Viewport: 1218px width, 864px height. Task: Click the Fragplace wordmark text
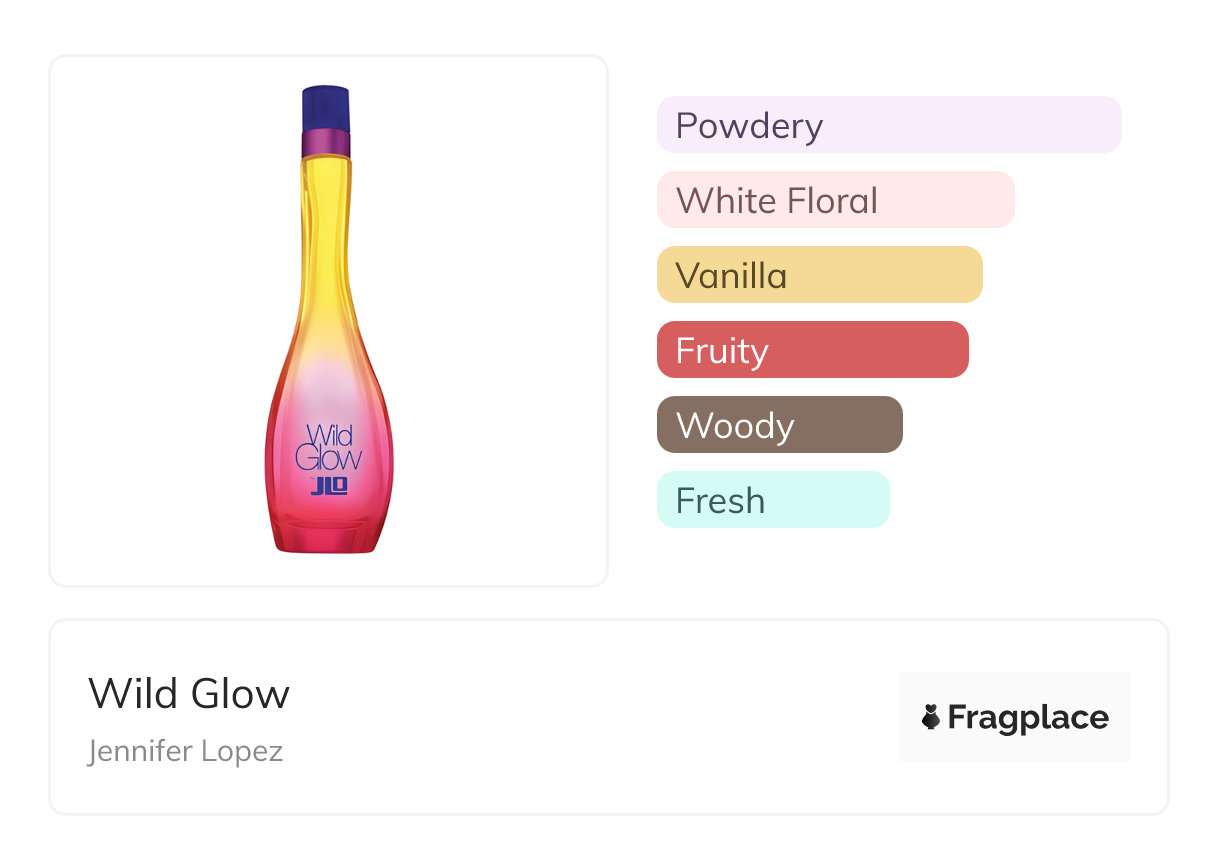(1028, 717)
